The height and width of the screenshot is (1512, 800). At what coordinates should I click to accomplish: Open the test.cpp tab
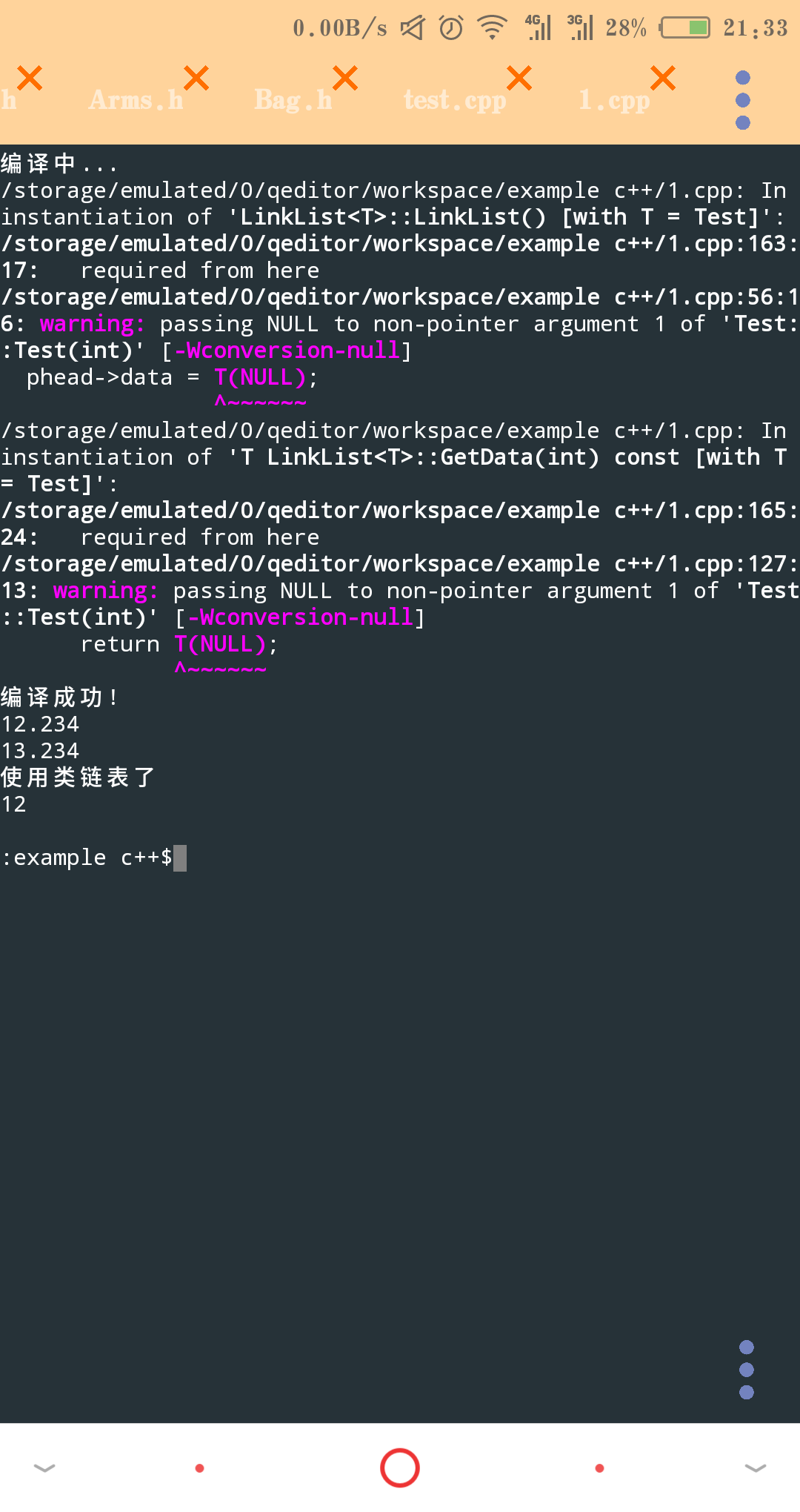(x=455, y=100)
